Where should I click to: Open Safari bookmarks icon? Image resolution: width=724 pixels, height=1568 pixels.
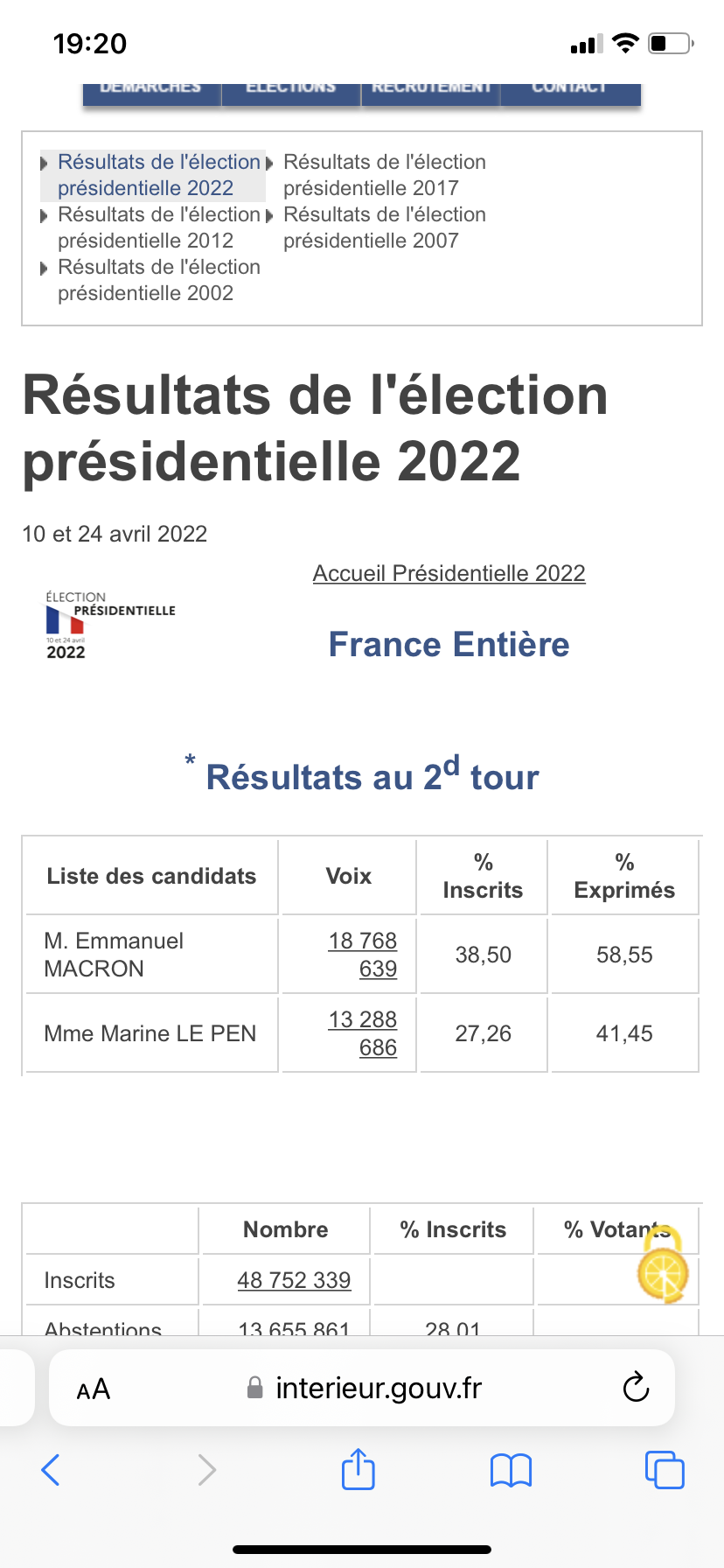[x=511, y=1470]
